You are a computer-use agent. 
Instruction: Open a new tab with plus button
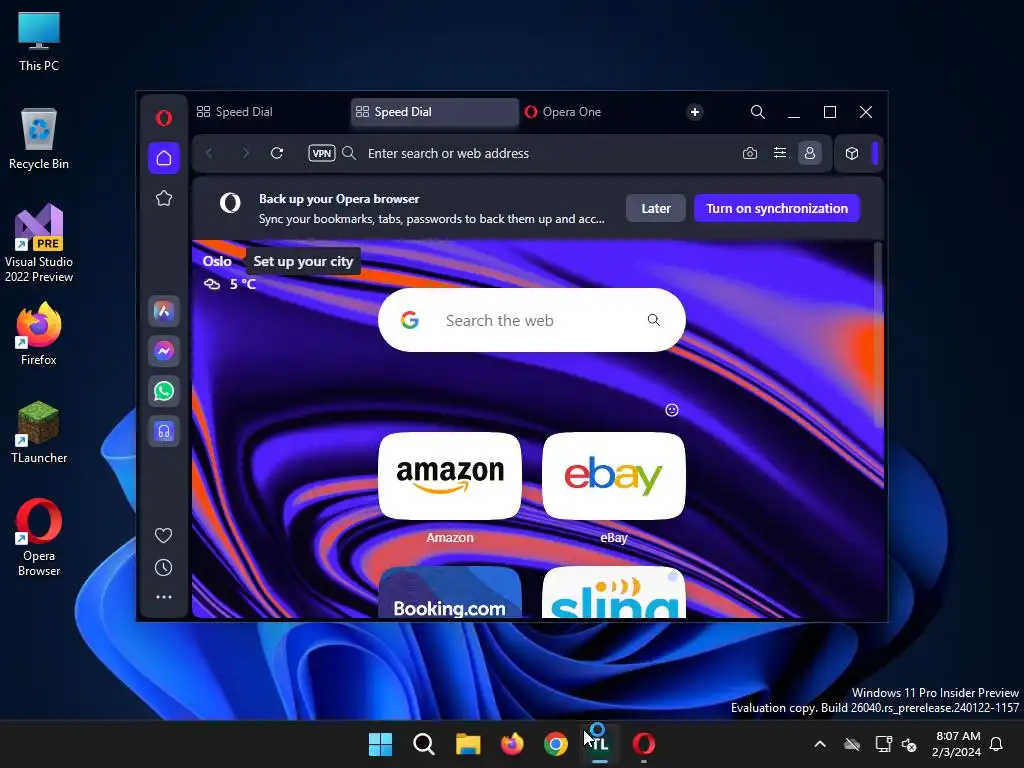pos(695,112)
